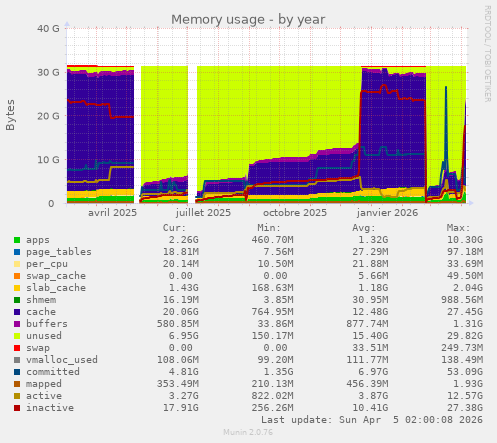Select the 'mapped' legend label

tap(44, 384)
